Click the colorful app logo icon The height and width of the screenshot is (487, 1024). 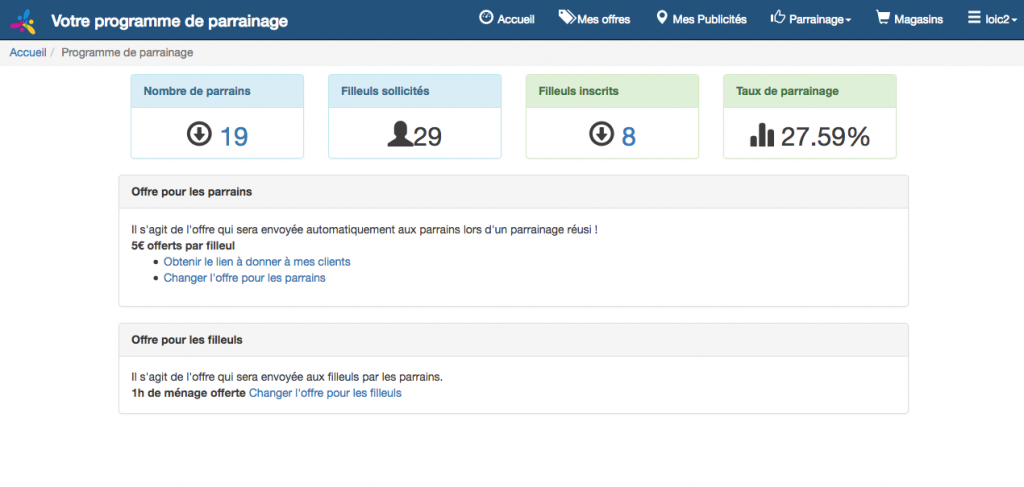tap(23, 20)
